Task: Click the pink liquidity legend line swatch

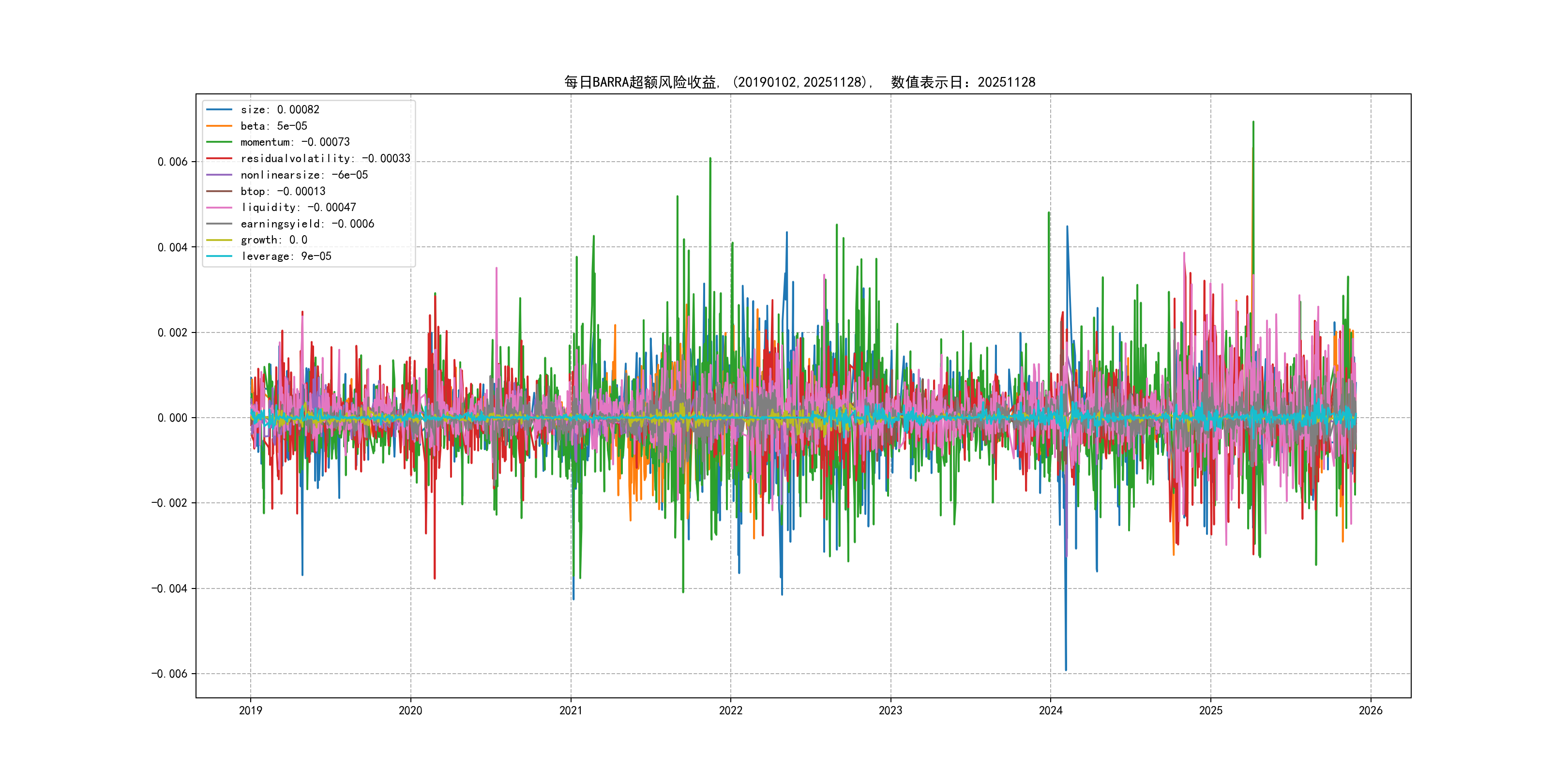Action: pyautogui.click(x=219, y=208)
